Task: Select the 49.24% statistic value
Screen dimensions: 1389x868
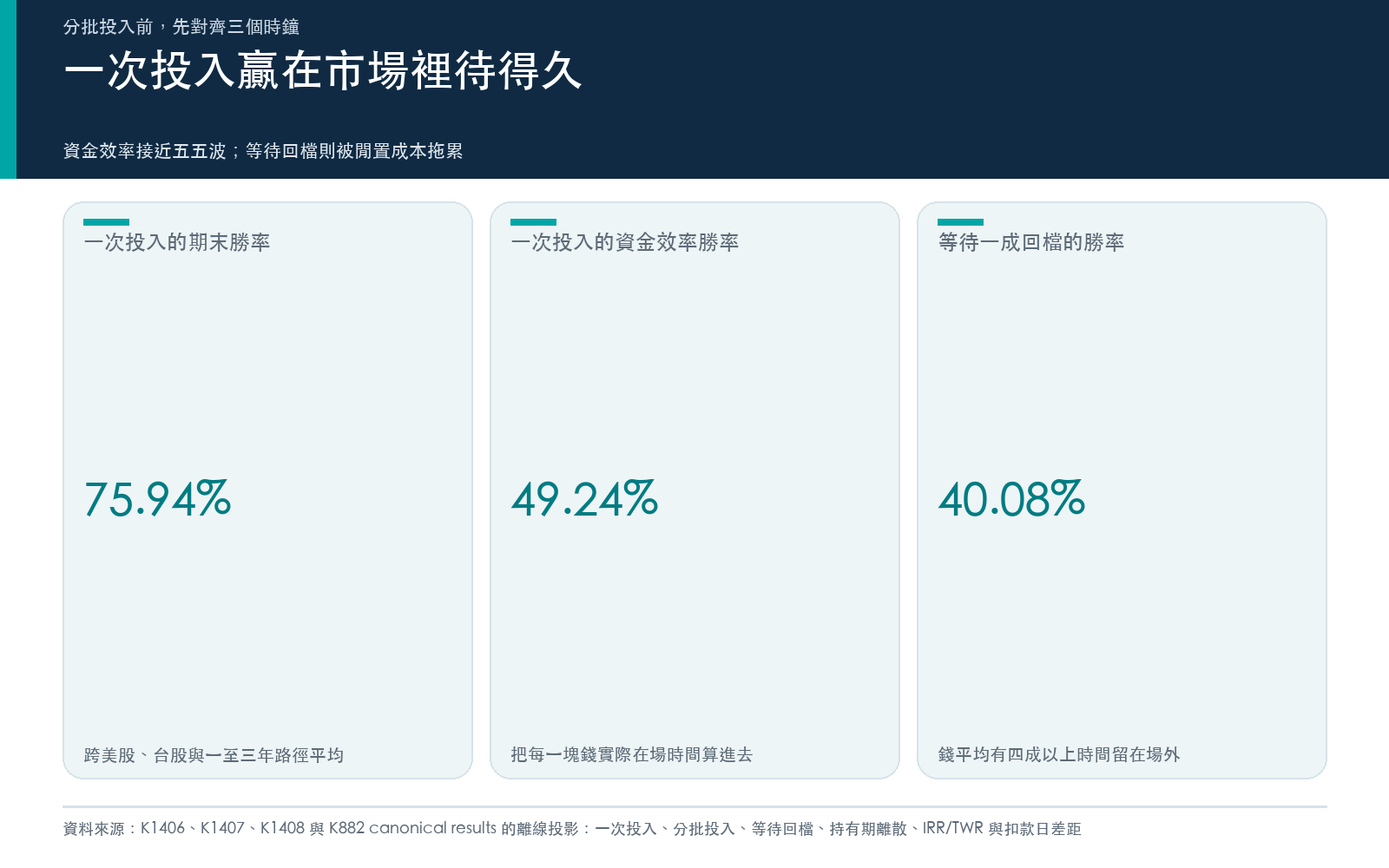Action: click(585, 499)
